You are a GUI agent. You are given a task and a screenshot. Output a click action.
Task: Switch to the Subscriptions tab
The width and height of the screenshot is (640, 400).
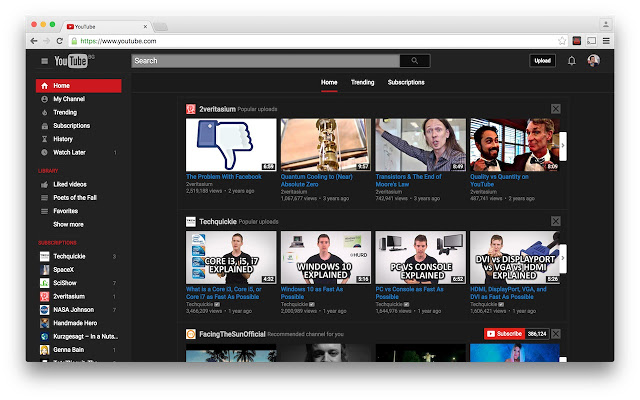click(x=406, y=82)
